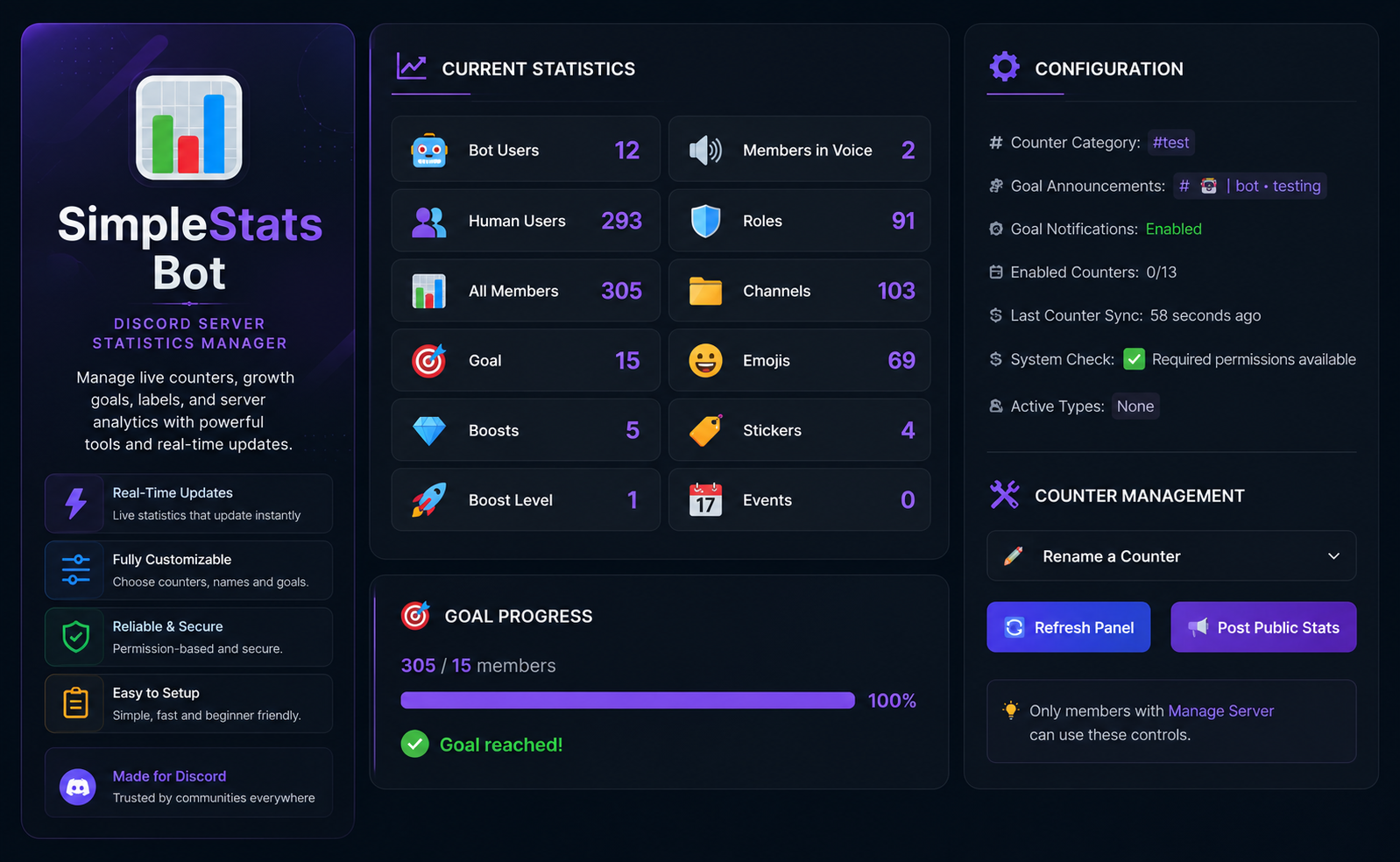Click the Easy to Setup clipboard icon
The height and width of the screenshot is (862, 1400).
coord(76,703)
